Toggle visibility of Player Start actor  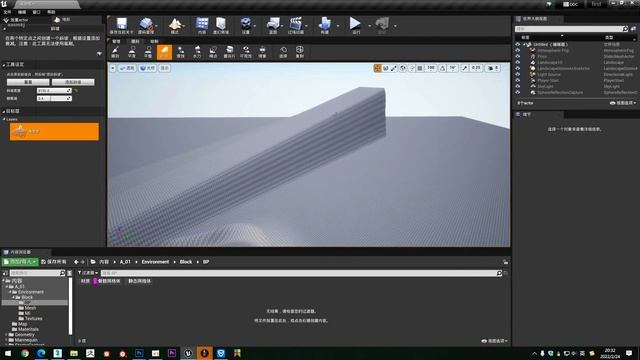point(518,80)
